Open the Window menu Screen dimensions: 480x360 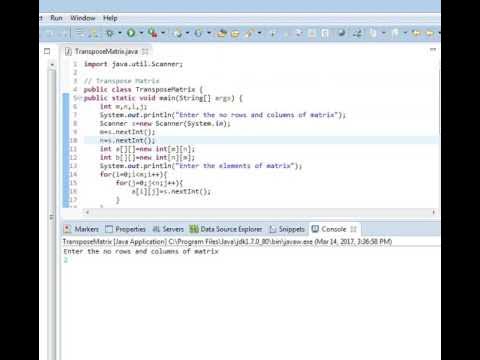[83, 18]
